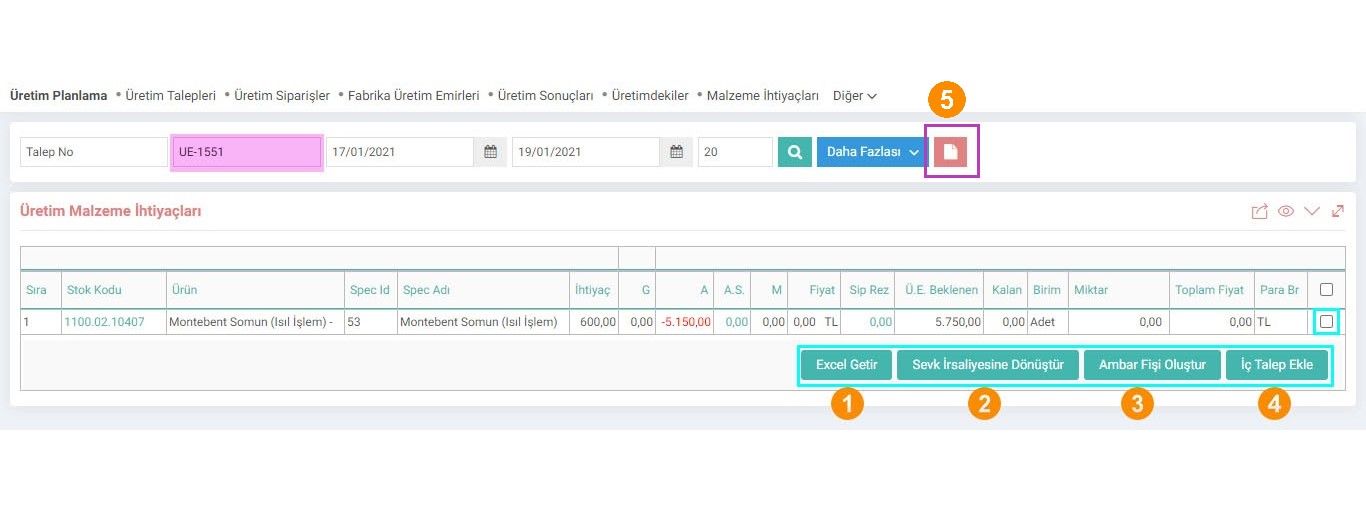The width and height of the screenshot is (1366, 512).
Task: Click the Toplam Fiyat column header
Action: click(1210, 290)
